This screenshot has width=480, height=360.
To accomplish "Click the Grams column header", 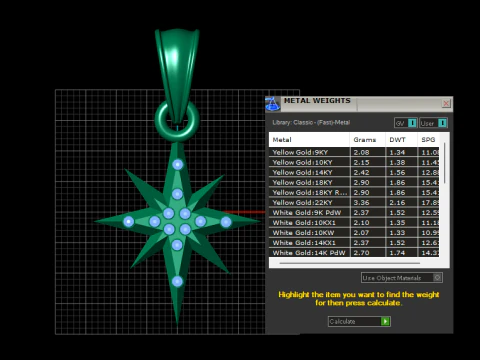I will (367, 140).
